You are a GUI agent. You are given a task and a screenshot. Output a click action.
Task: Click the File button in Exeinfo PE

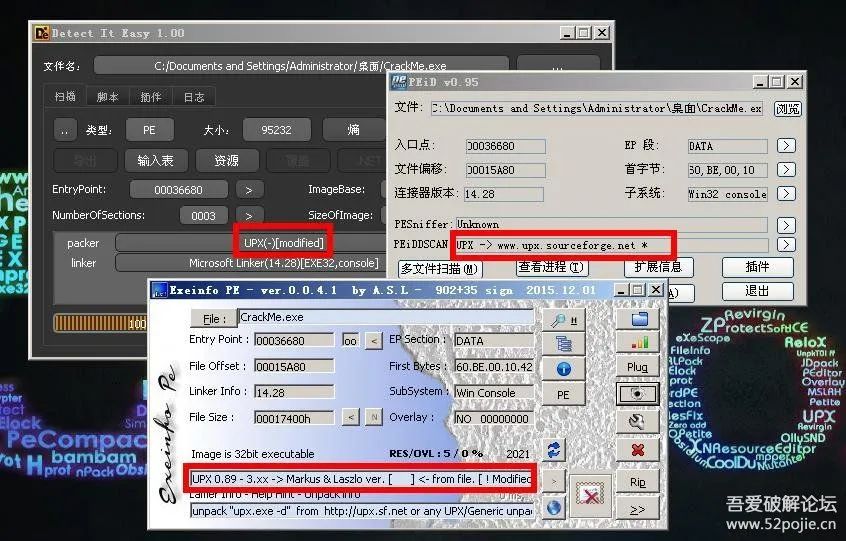pos(213,319)
